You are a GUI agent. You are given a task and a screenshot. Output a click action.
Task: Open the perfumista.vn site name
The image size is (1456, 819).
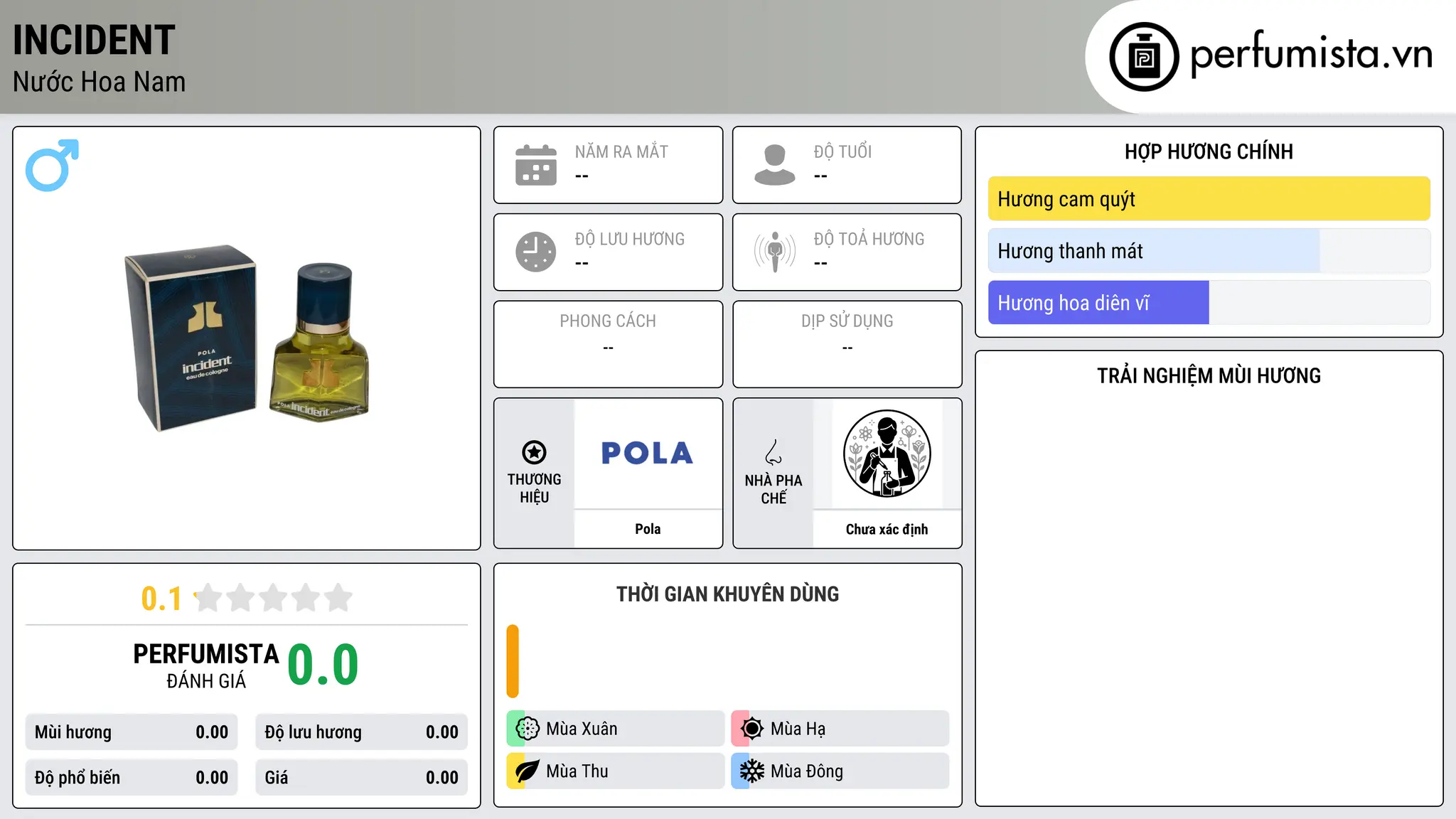point(1312,54)
